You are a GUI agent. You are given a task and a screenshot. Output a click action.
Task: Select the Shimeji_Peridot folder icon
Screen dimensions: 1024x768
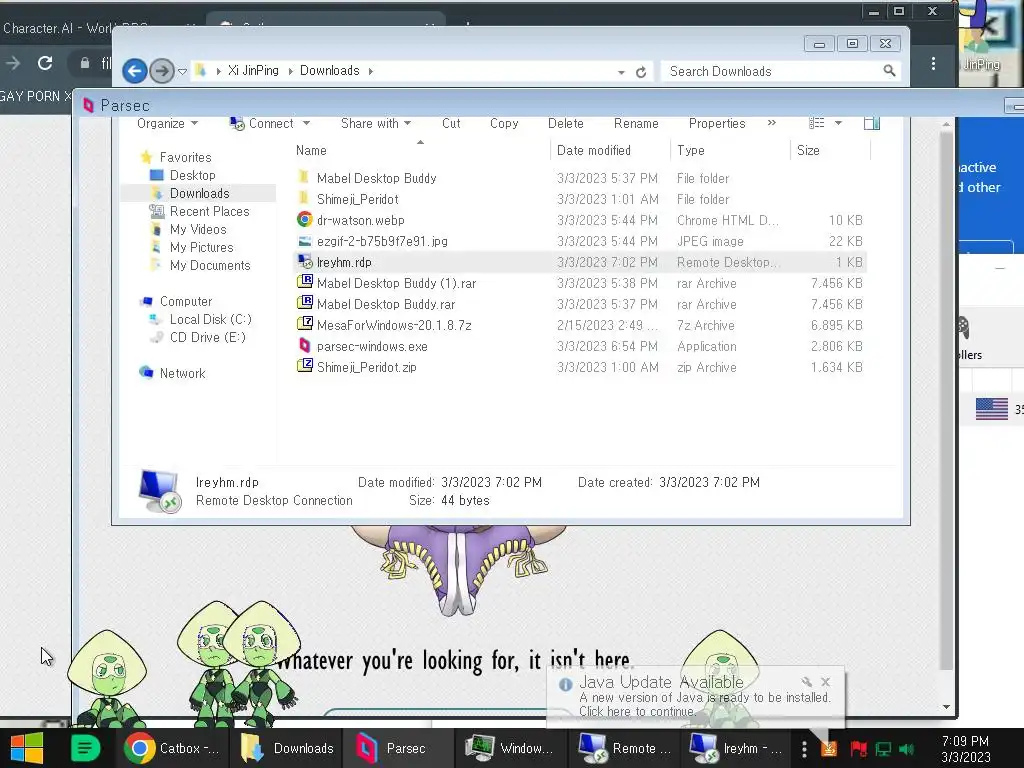tap(304, 198)
